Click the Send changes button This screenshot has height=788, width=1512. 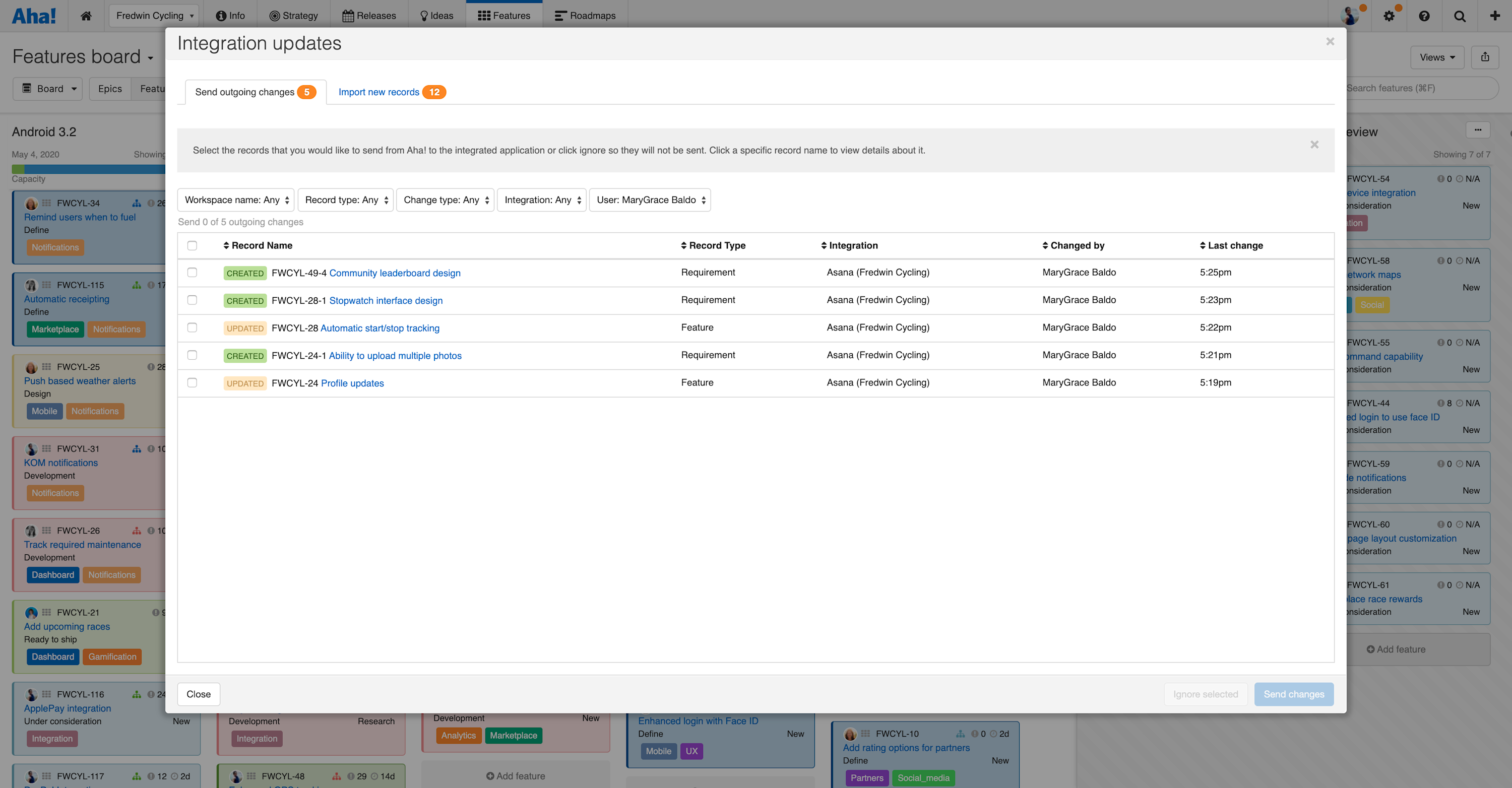[x=1294, y=694]
